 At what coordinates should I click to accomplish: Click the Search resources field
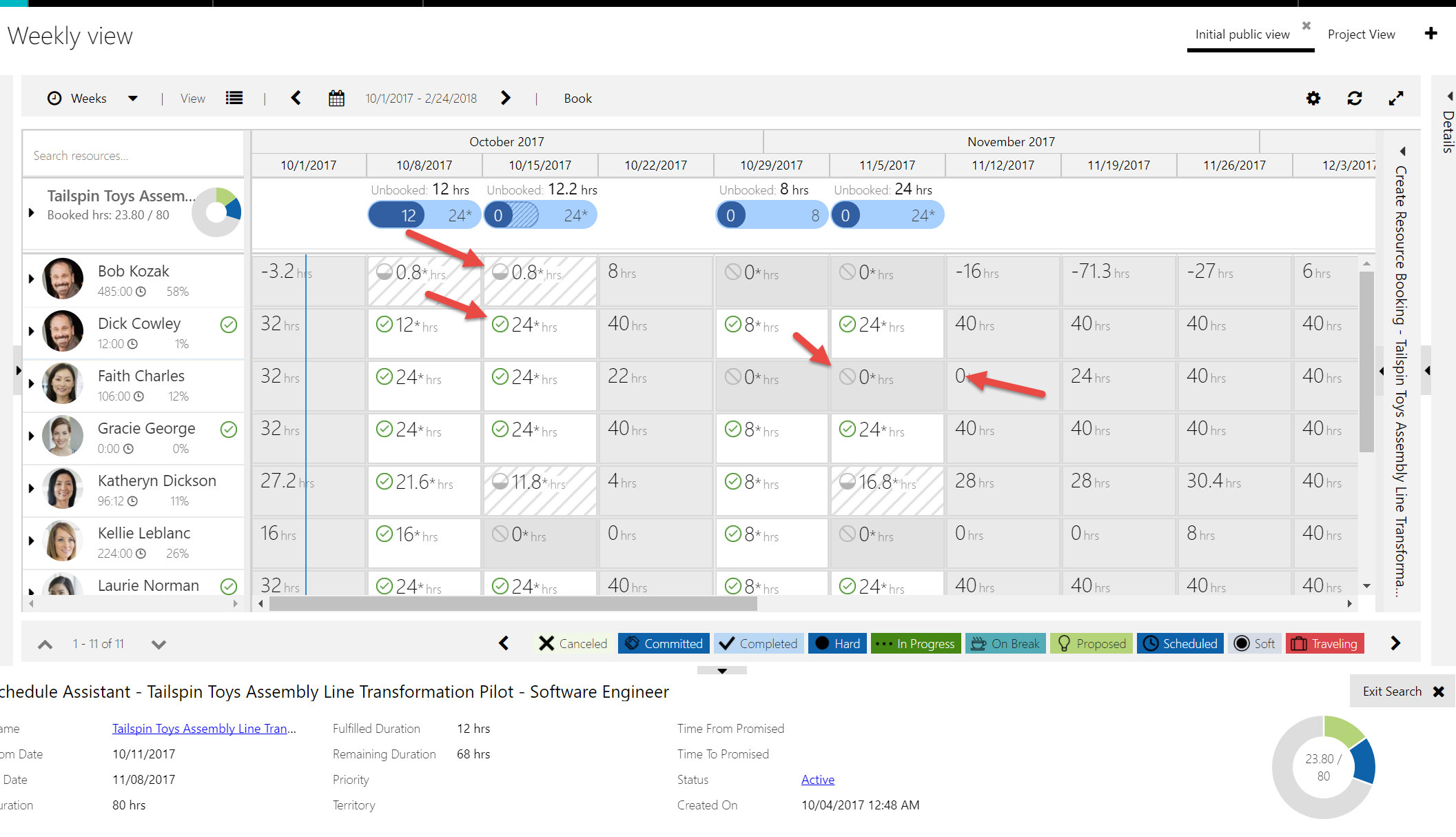click(133, 156)
